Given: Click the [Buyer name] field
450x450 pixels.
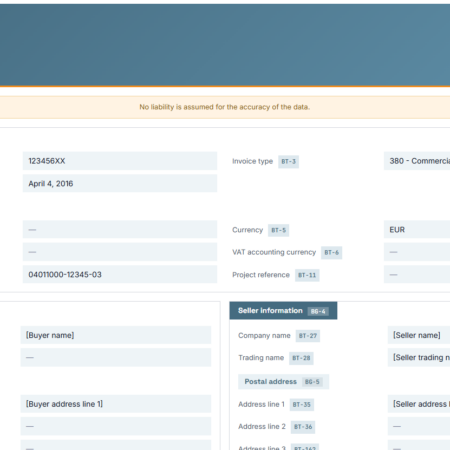Looking at the screenshot, I should point(116,335).
